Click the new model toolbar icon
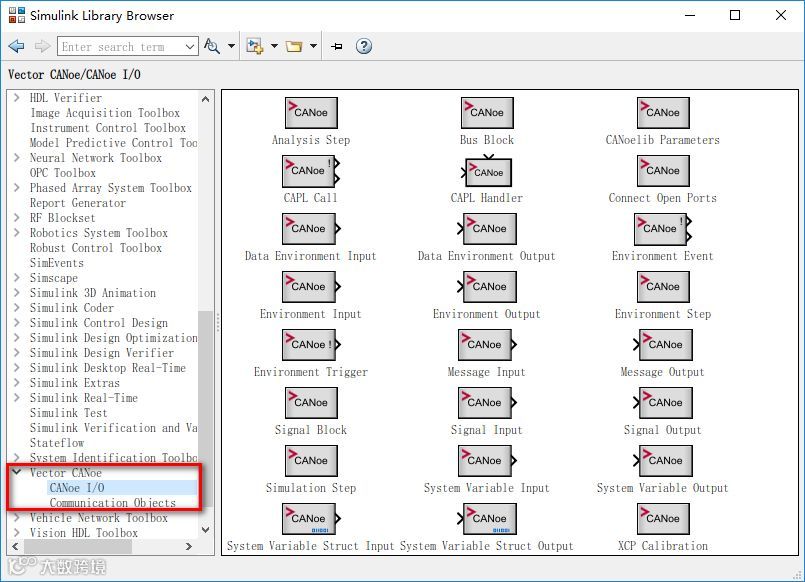The width and height of the screenshot is (805, 582). coord(255,46)
